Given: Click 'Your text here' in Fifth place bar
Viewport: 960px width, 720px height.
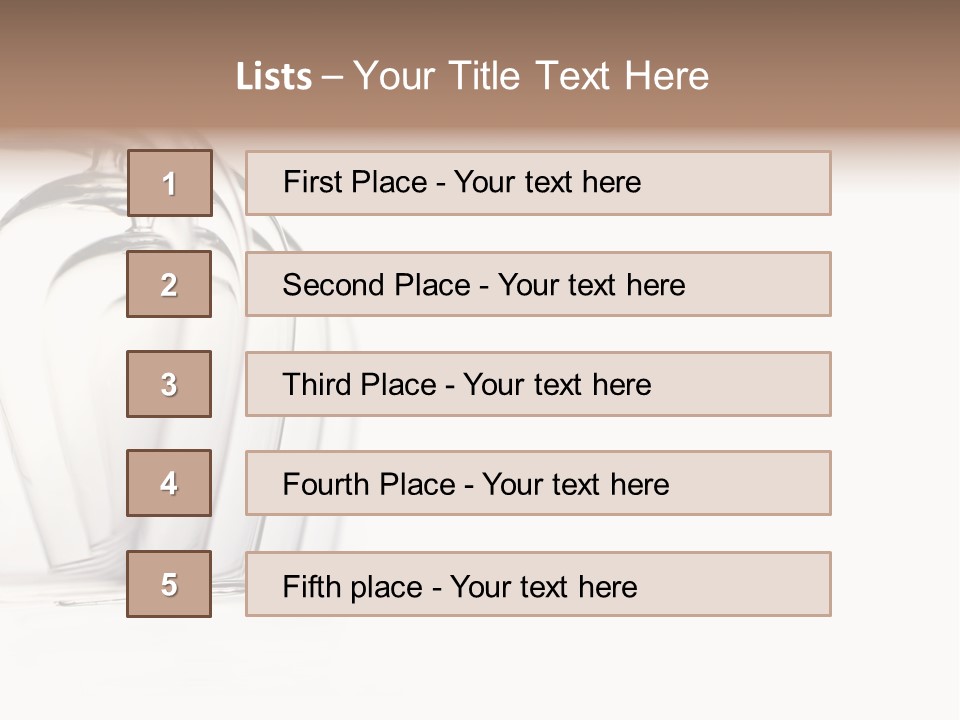Looking at the screenshot, I should pyautogui.click(x=543, y=586).
